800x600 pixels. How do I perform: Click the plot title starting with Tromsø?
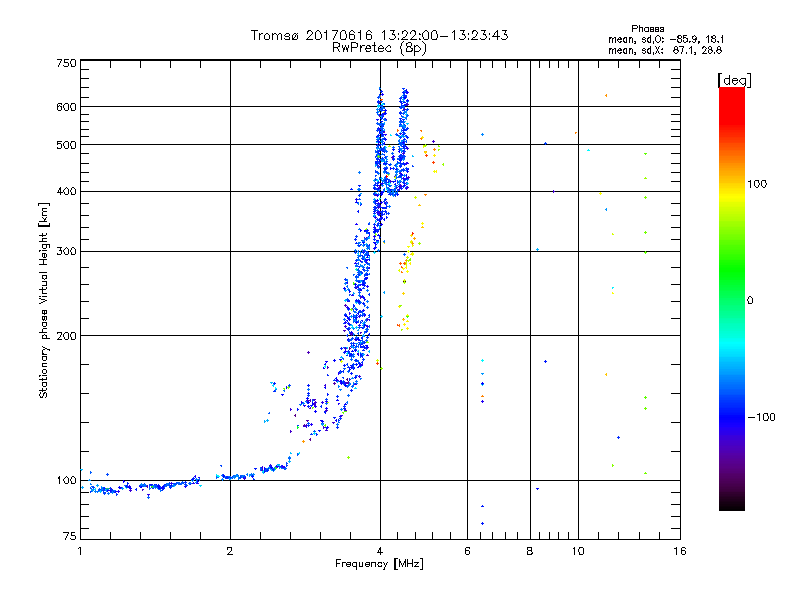pyautogui.click(x=379, y=35)
